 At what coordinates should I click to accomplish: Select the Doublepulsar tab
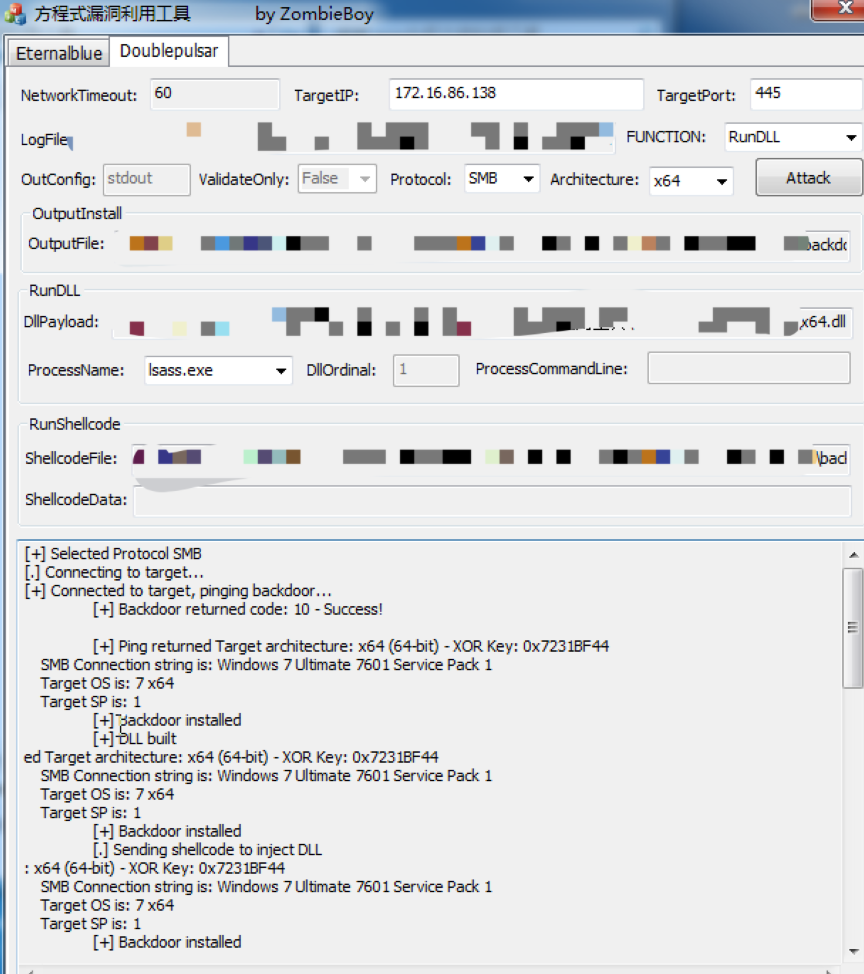click(x=169, y=51)
